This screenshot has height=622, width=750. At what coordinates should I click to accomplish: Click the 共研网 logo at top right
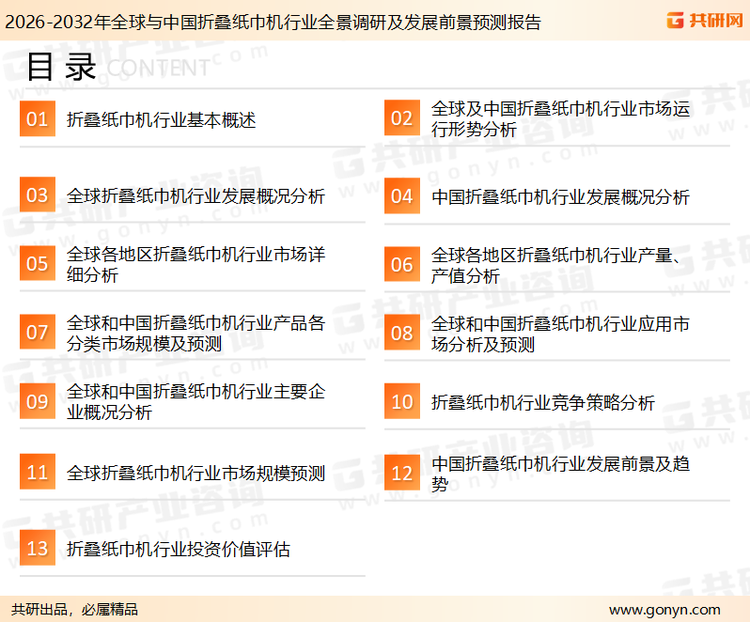pyautogui.click(x=705, y=20)
